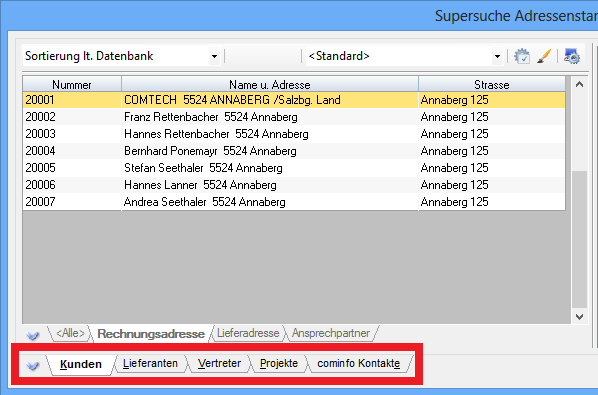Click the calendar checkmark toolbar icon

pyautogui.click(x=522, y=56)
